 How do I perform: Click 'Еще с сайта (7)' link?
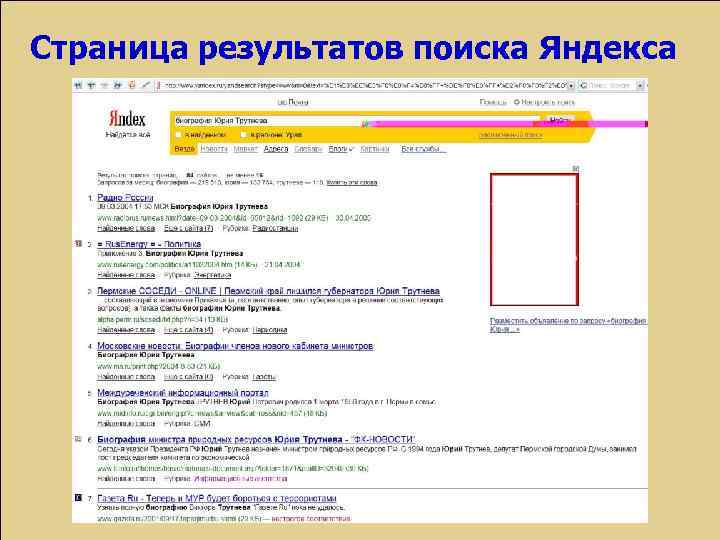[x=188, y=228]
